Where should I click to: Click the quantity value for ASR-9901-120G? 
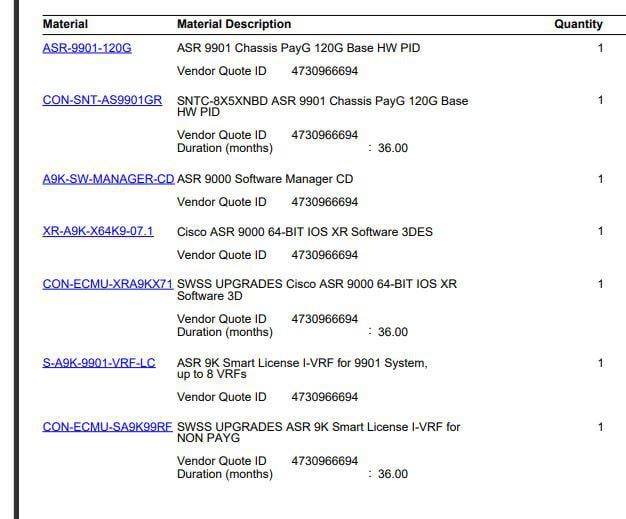(x=600, y=48)
